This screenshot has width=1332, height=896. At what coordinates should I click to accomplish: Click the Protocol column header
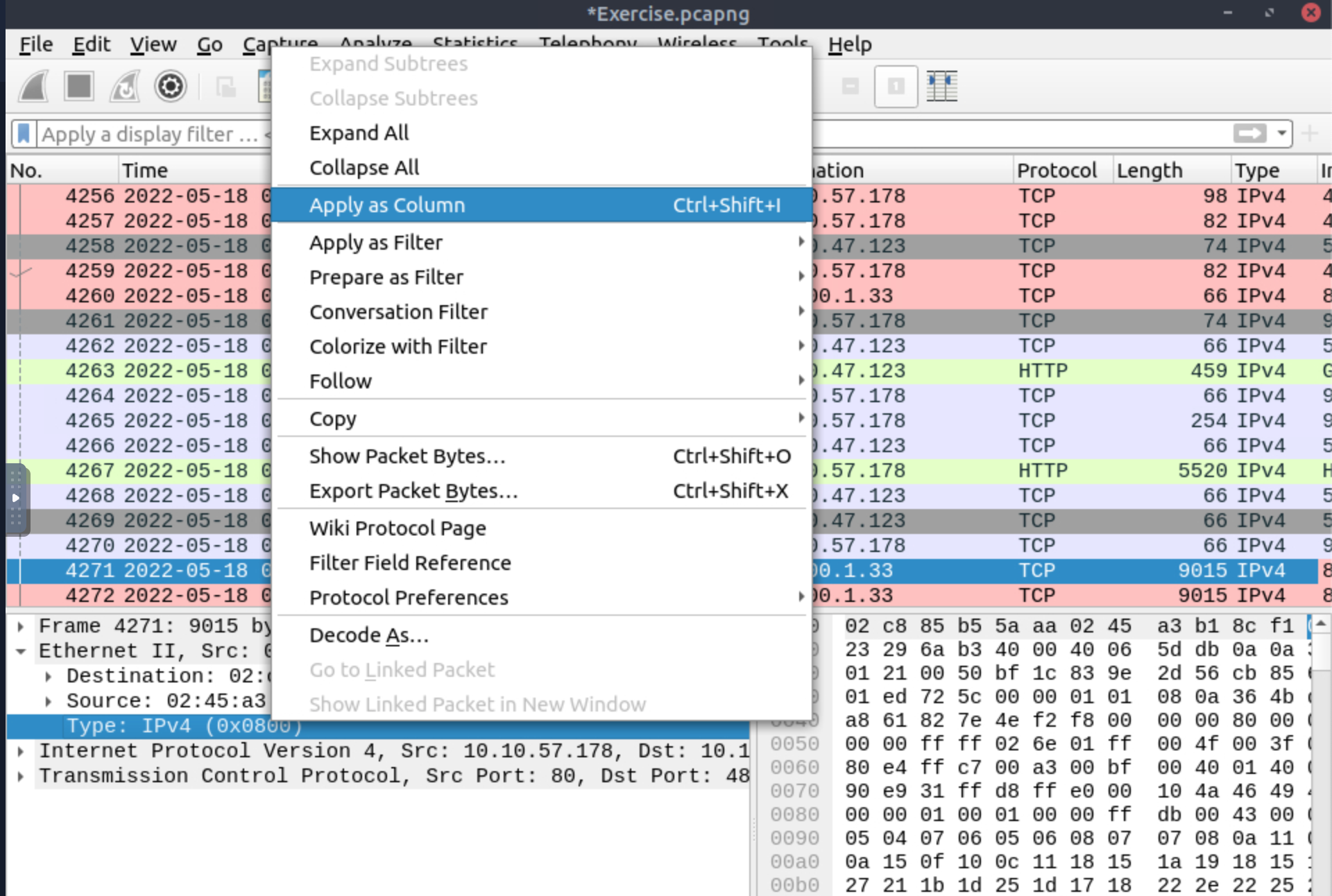(1056, 171)
